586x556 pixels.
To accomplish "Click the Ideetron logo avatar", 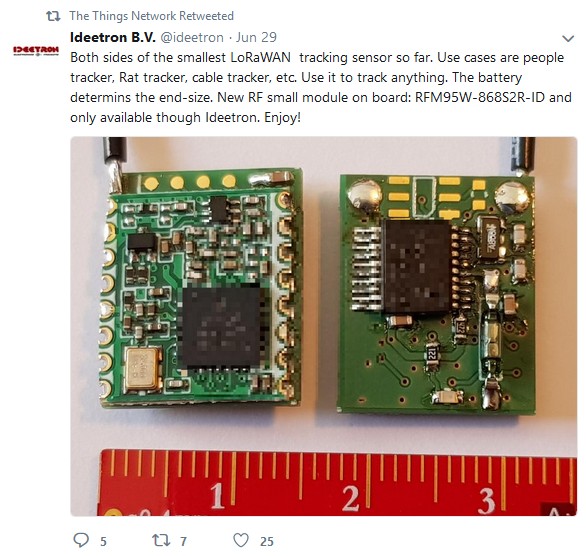I will (36, 50).
